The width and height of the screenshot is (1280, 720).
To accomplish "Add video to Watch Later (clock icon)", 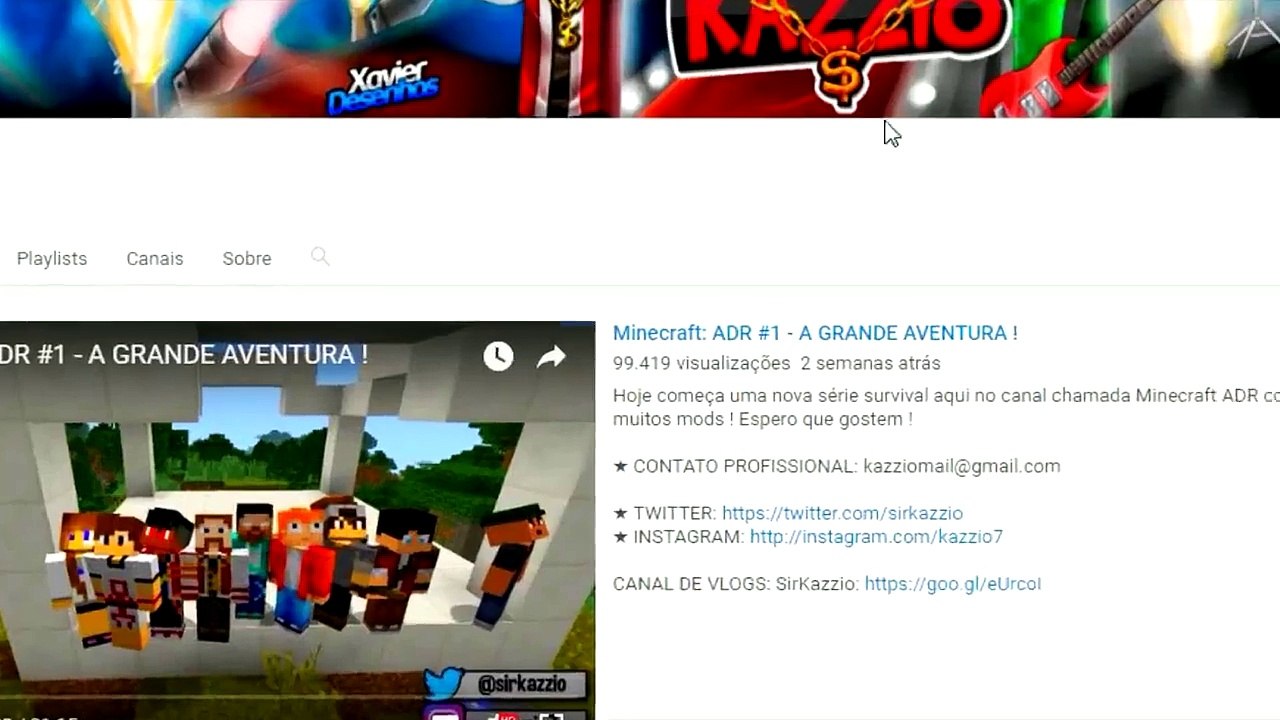I will click(x=498, y=356).
